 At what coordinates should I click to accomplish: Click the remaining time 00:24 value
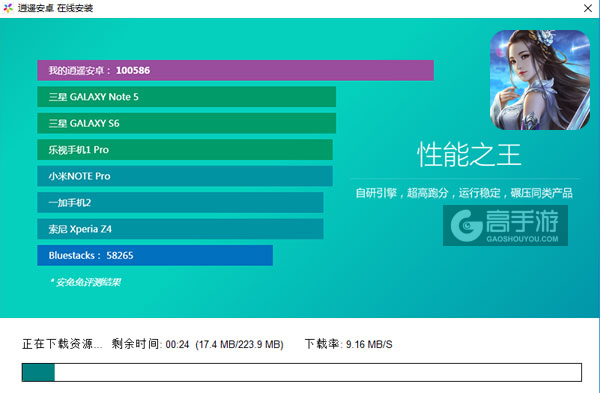pos(178,344)
